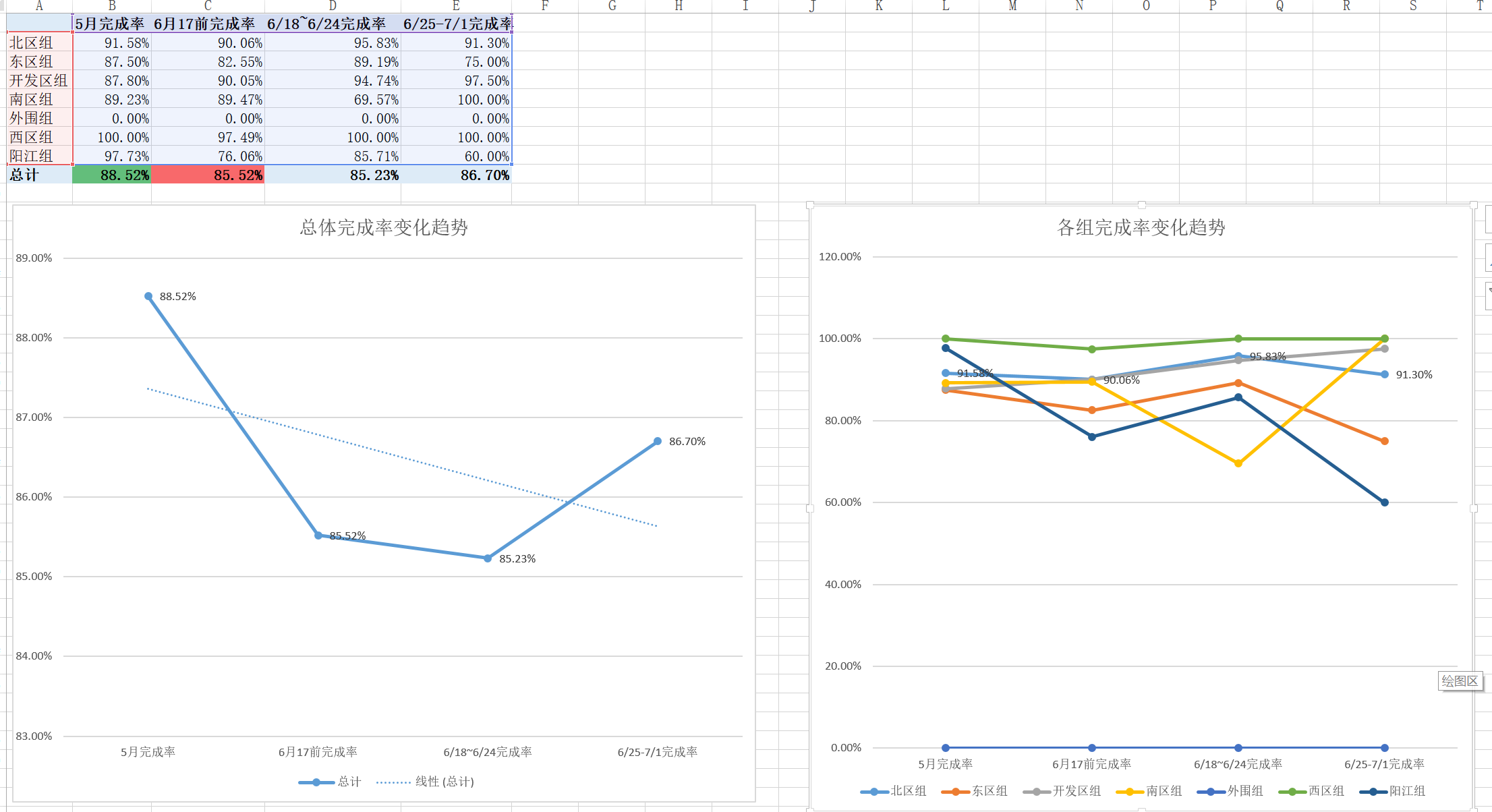1492x812 pixels.
Task: Click the red total cell showing 85.52%
Action: tap(208, 175)
